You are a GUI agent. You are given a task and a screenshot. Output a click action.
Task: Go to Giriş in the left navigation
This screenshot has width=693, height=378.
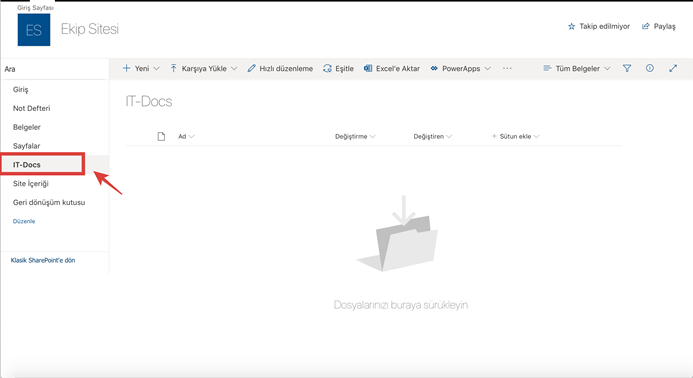coord(20,89)
